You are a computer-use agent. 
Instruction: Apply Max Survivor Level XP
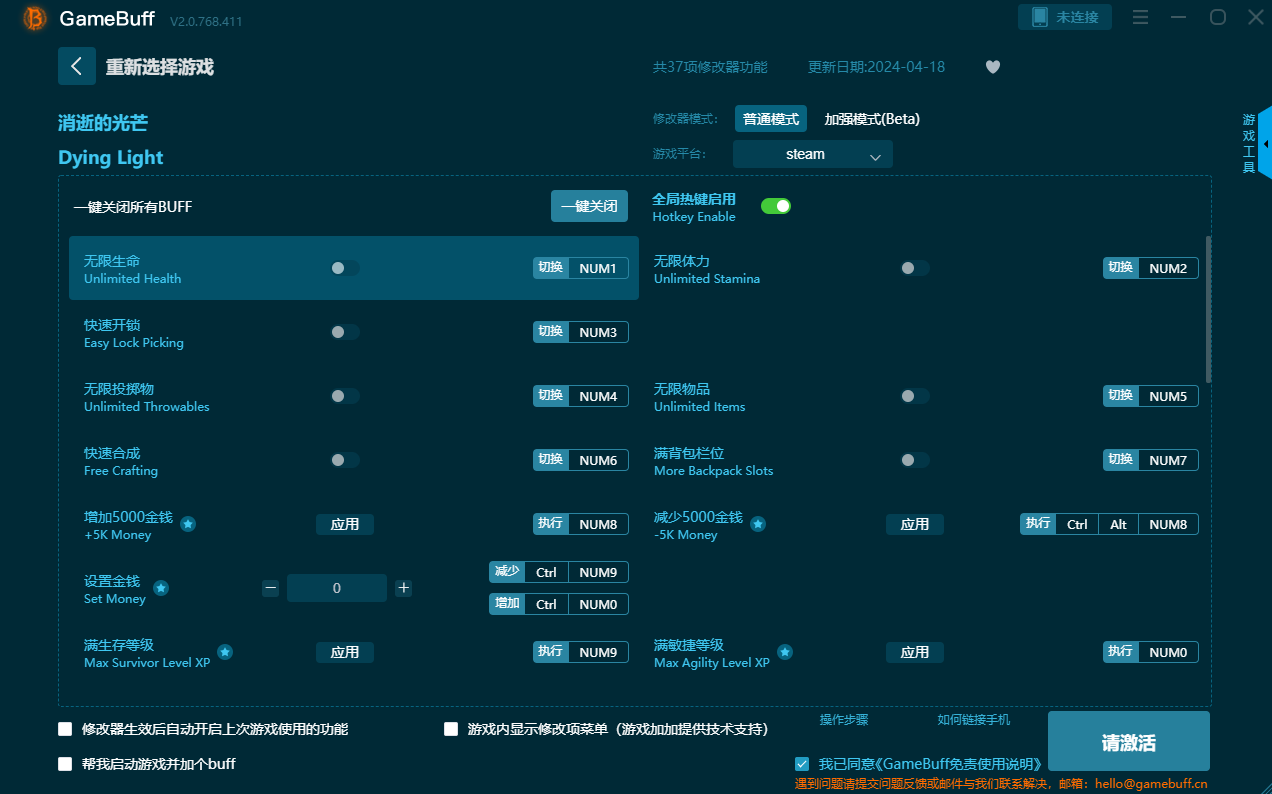tap(345, 652)
